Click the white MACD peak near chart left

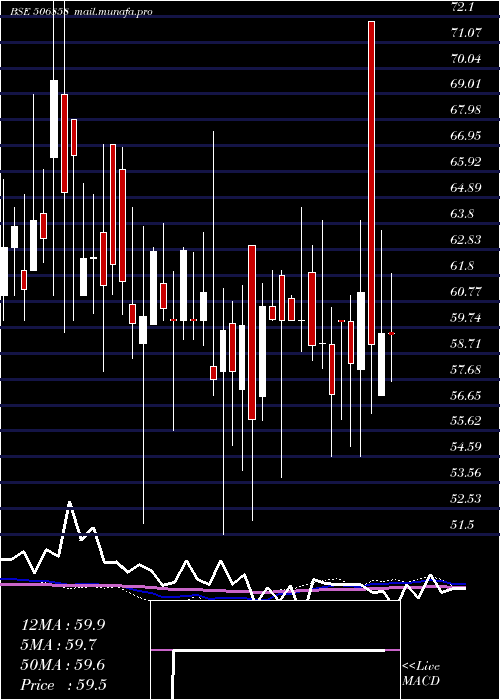tap(69, 503)
